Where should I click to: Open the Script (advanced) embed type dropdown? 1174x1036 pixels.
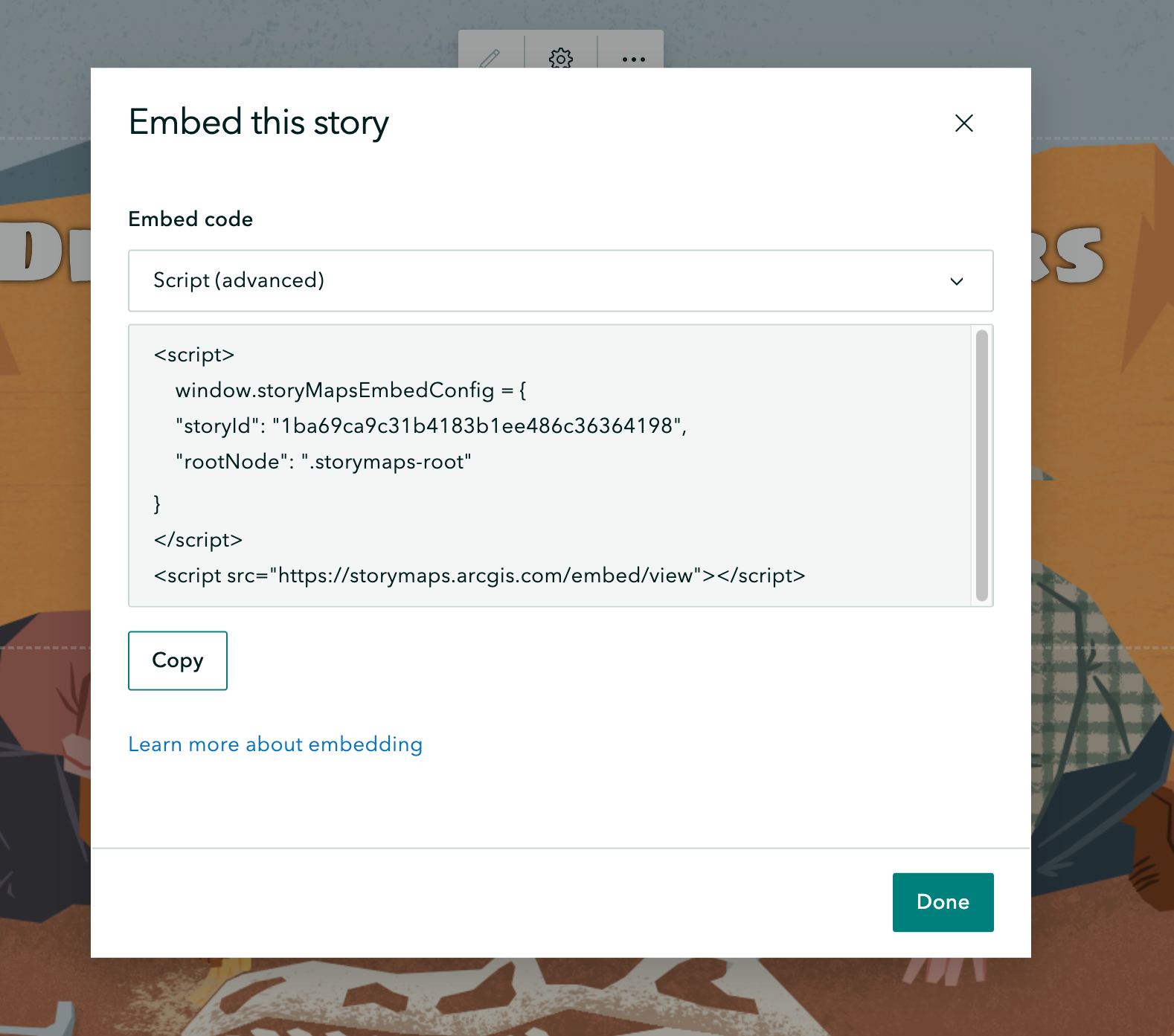pos(551,280)
